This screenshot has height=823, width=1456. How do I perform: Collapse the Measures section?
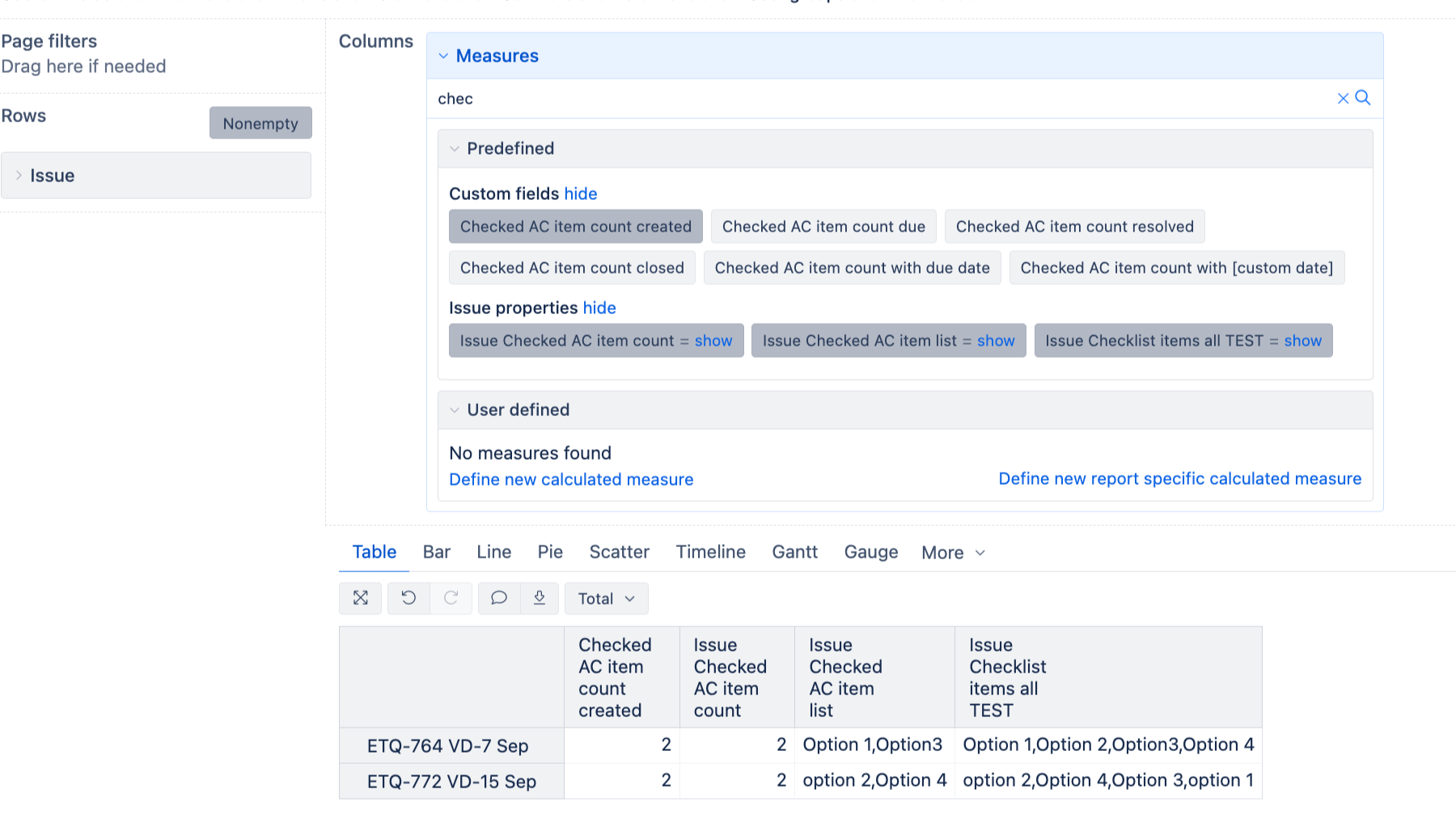pyautogui.click(x=443, y=56)
